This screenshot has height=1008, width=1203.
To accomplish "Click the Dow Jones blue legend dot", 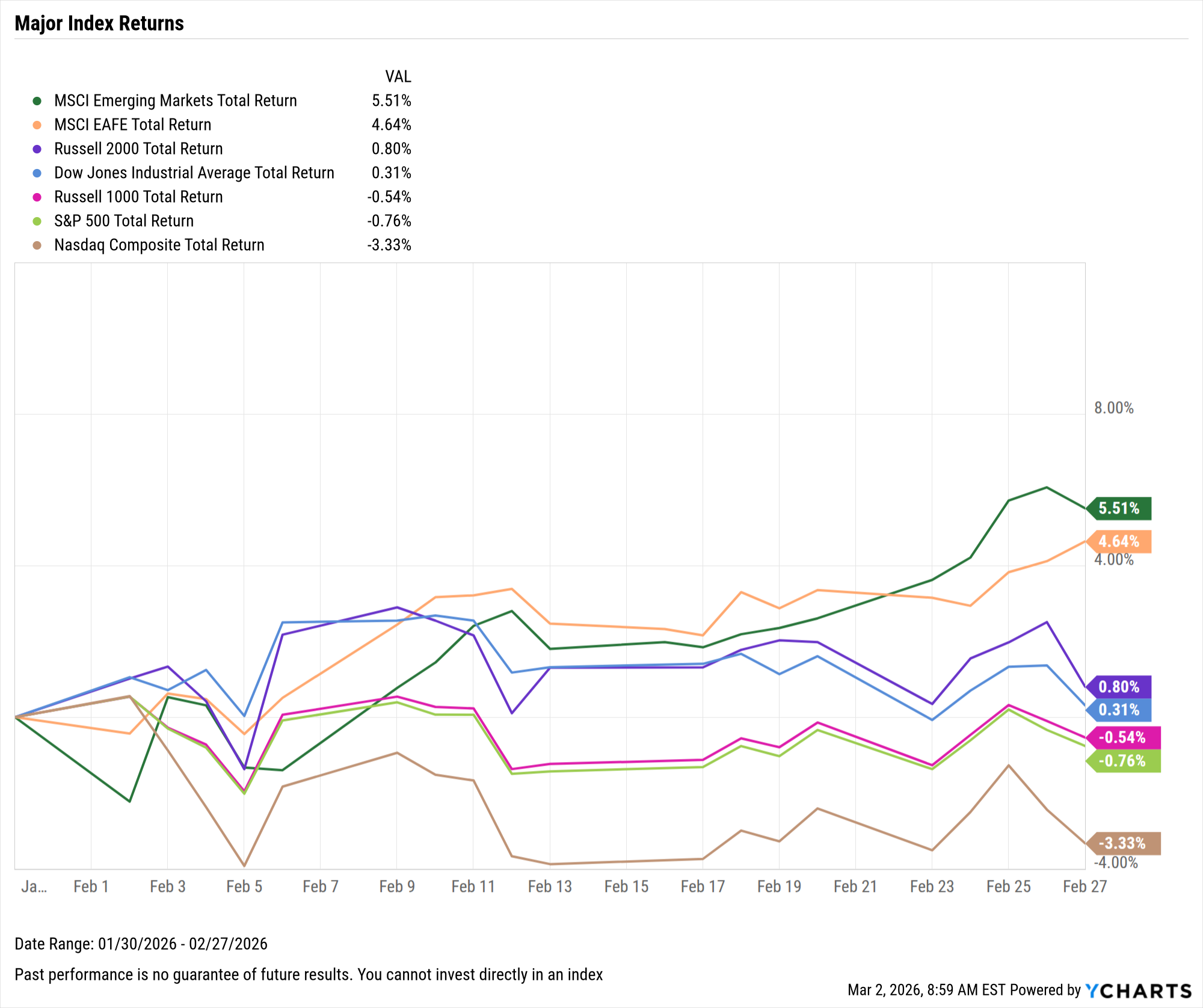I will click(x=37, y=173).
